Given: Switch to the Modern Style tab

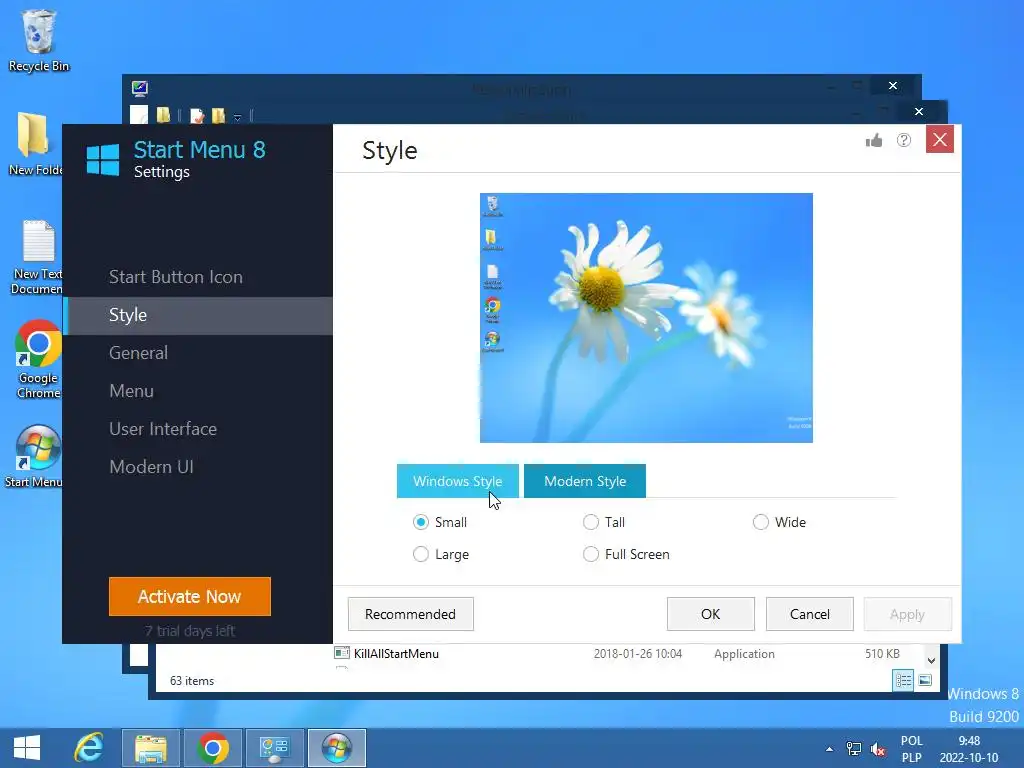Looking at the screenshot, I should click(x=585, y=481).
